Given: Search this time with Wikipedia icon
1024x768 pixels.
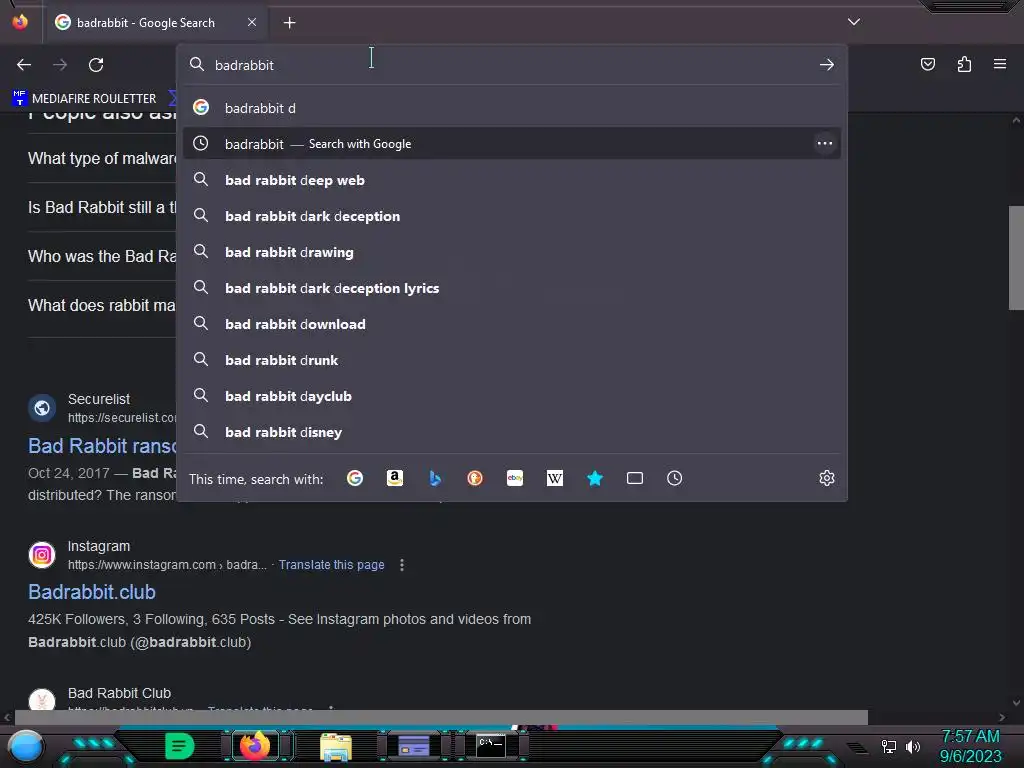Looking at the screenshot, I should [x=554, y=479].
